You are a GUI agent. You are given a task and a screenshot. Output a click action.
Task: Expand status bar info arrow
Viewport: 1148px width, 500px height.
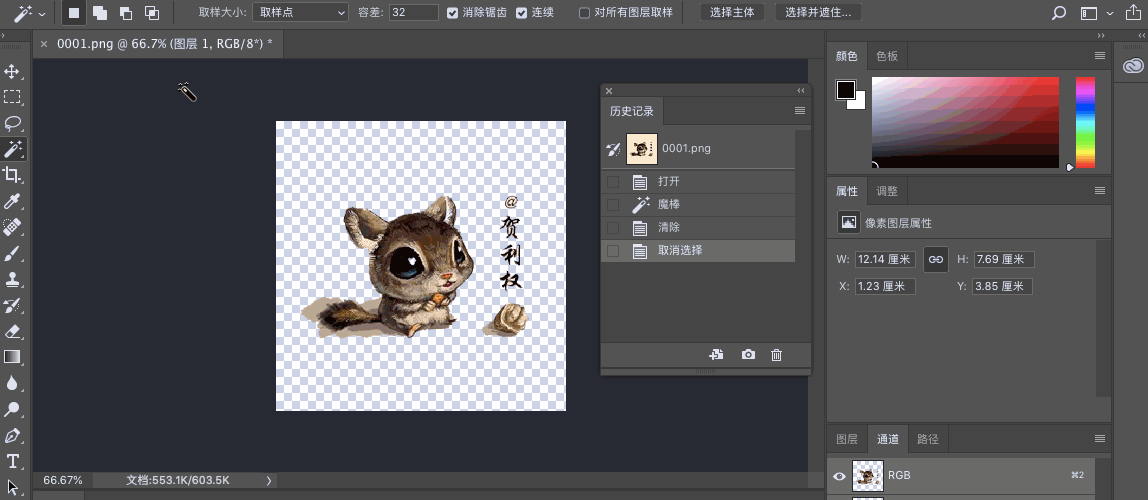click(269, 480)
